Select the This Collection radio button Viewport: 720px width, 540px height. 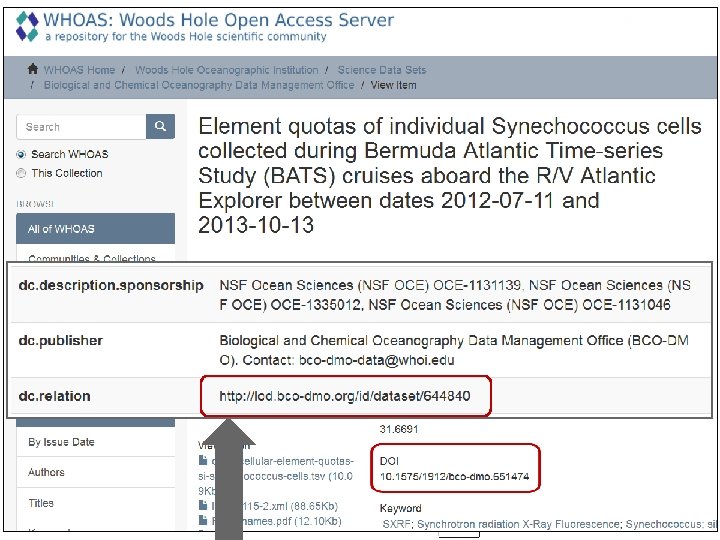[x=21, y=173]
